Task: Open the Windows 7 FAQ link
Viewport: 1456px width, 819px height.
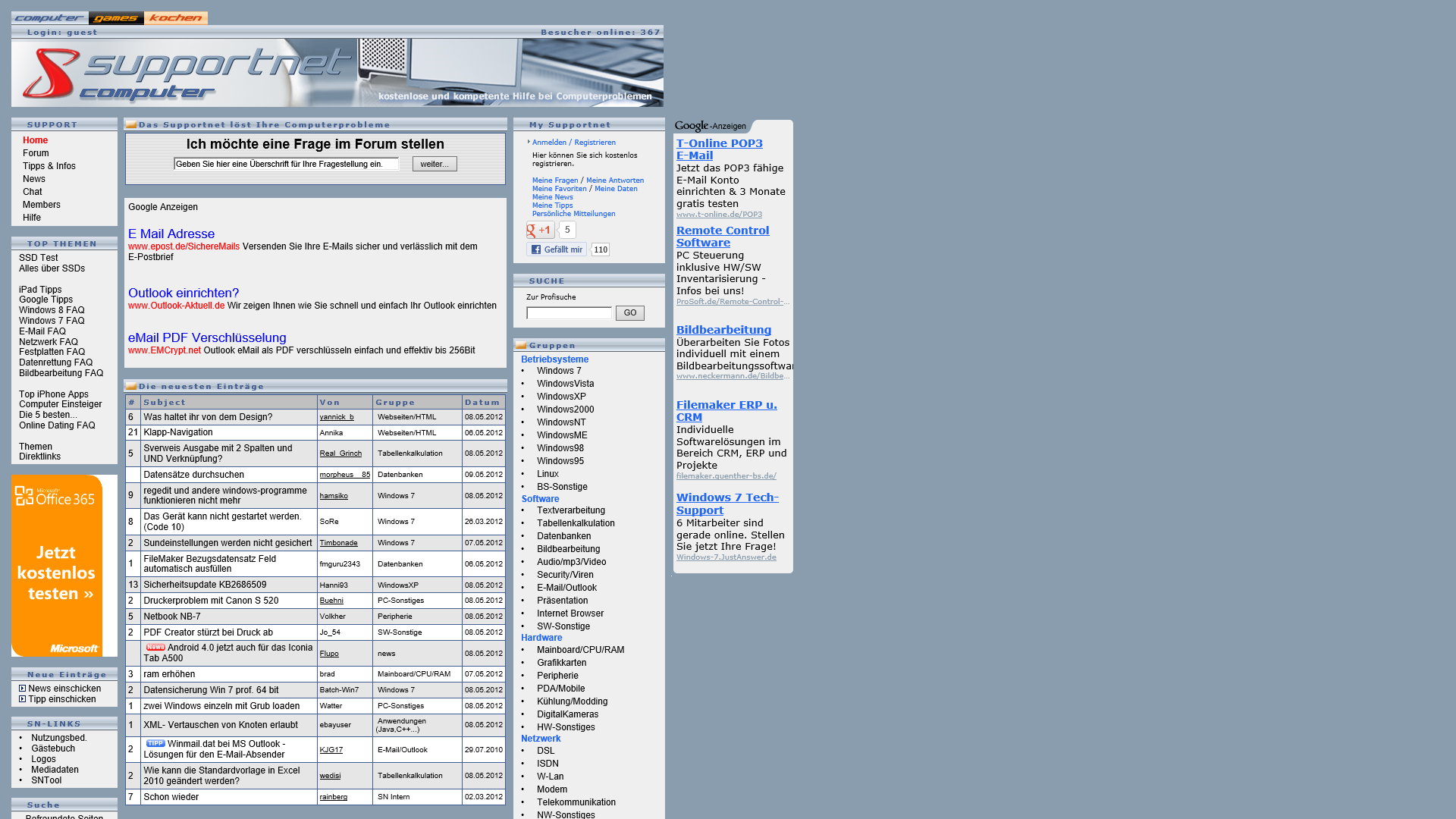Action: [x=51, y=320]
